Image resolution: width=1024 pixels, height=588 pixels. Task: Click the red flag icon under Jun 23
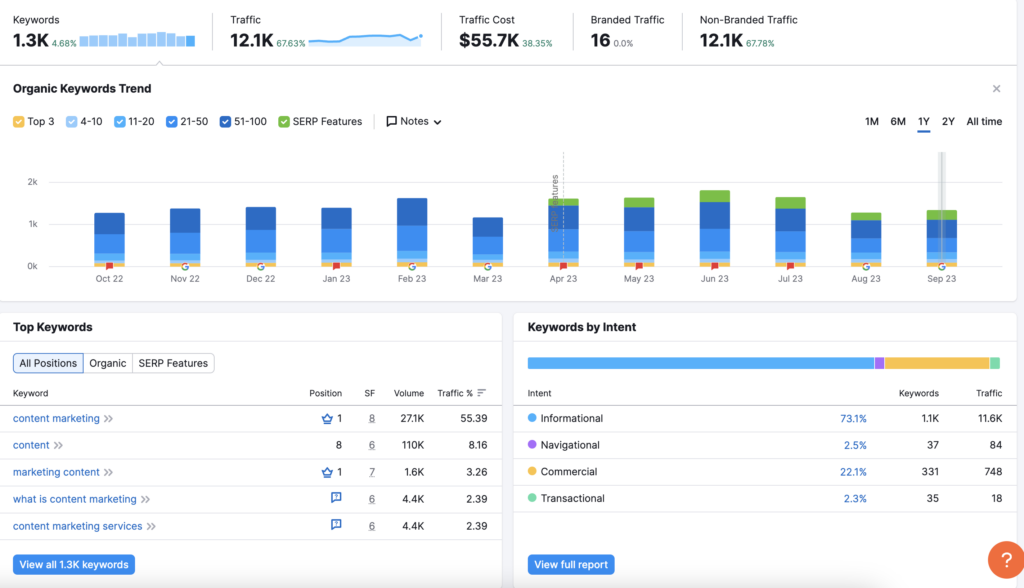[x=714, y=266]
